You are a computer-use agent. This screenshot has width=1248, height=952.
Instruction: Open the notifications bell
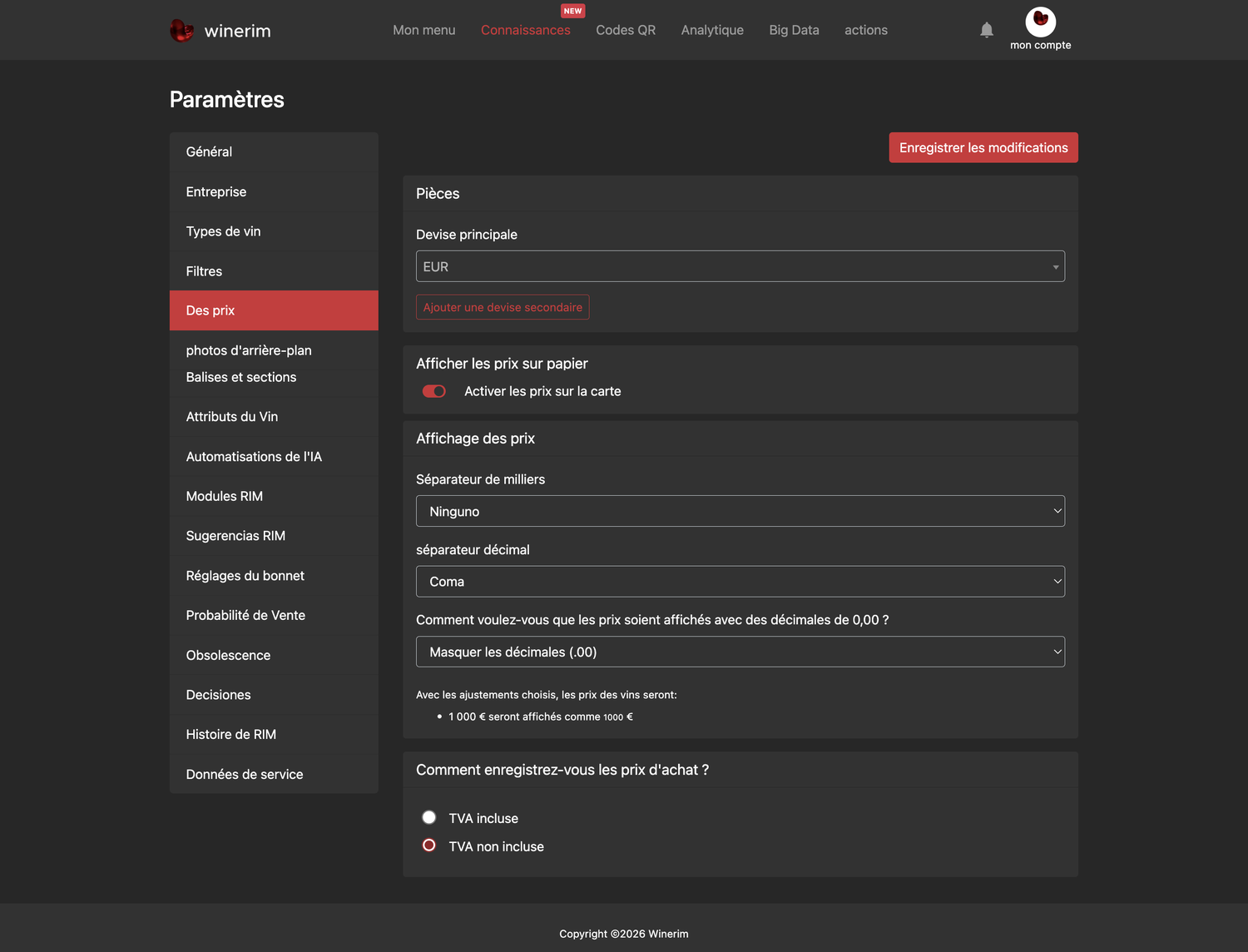pyautogui.click(x=987, y=30)
